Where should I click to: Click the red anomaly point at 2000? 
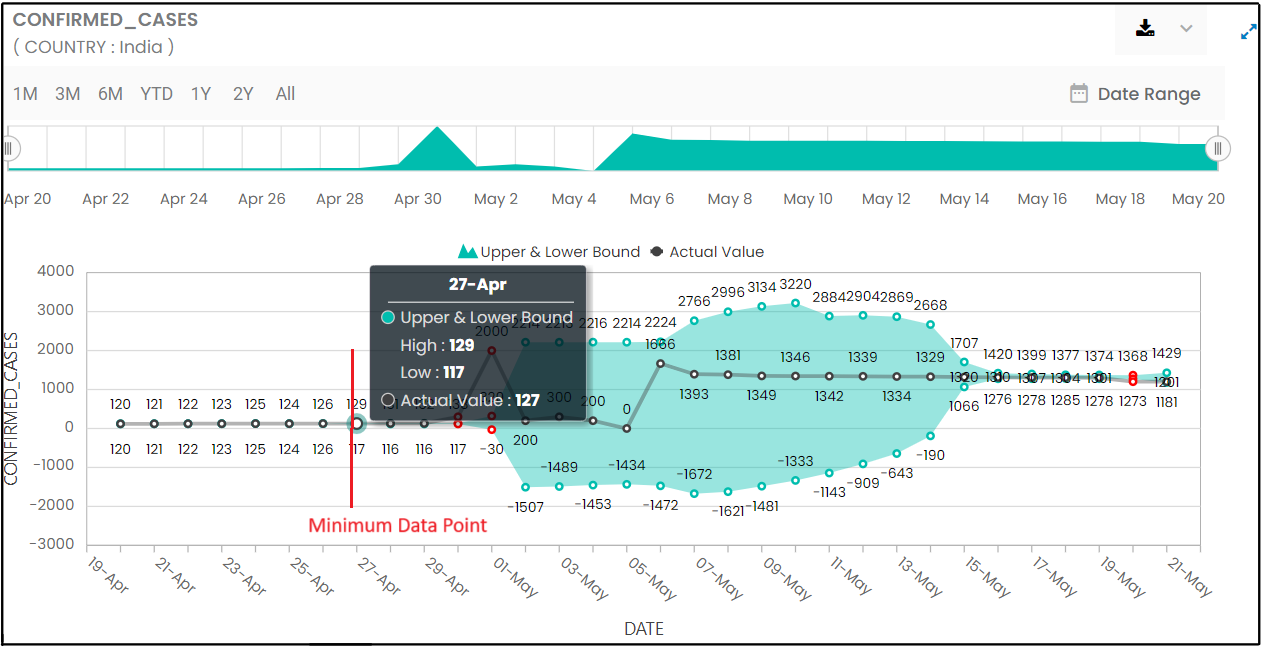pyautogui.click(x=492, y=350)
